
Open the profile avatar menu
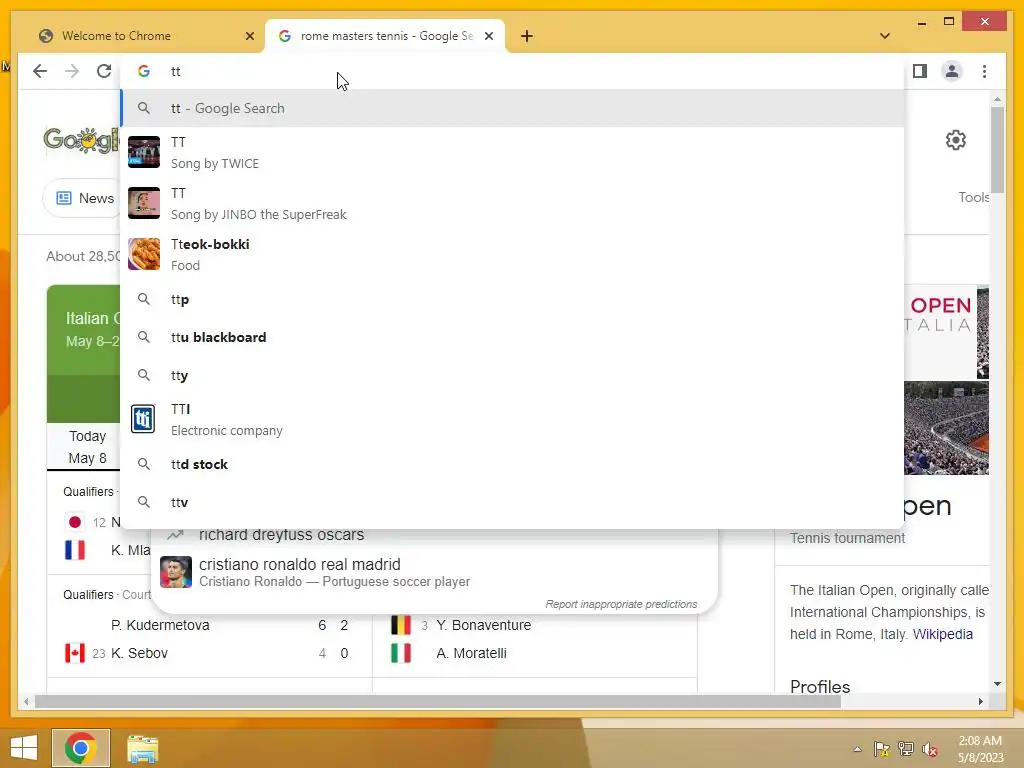coord(952,71)
